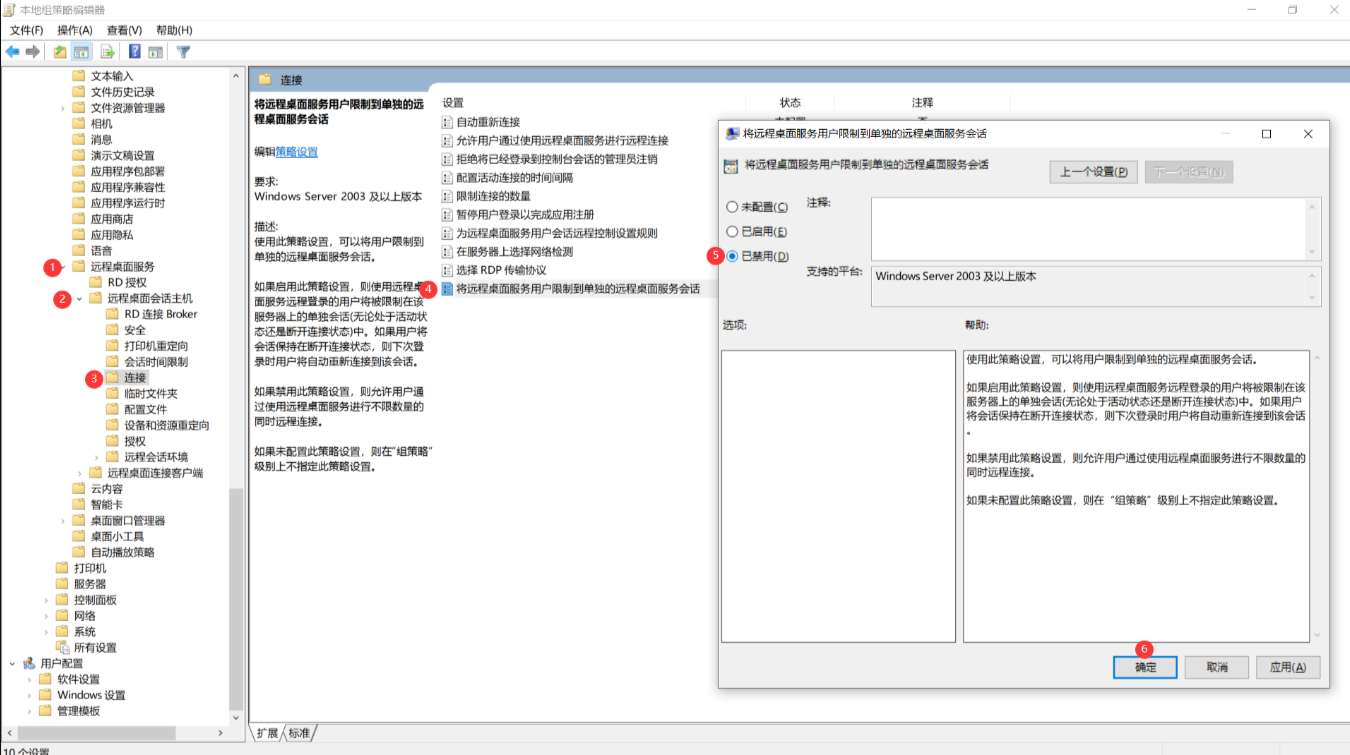Choose the 已禁用 radio option
This screenshot has height=755, width=1350.
[x=733, y=257]
